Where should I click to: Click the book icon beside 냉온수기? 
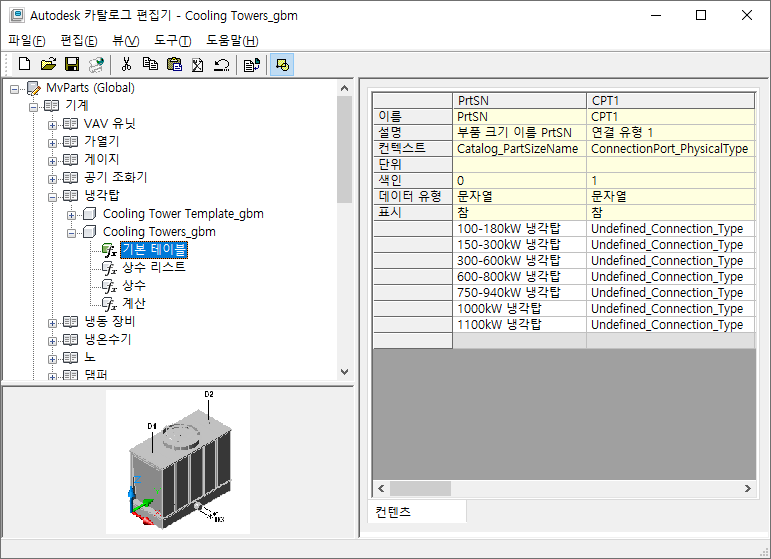click(70, 340)
